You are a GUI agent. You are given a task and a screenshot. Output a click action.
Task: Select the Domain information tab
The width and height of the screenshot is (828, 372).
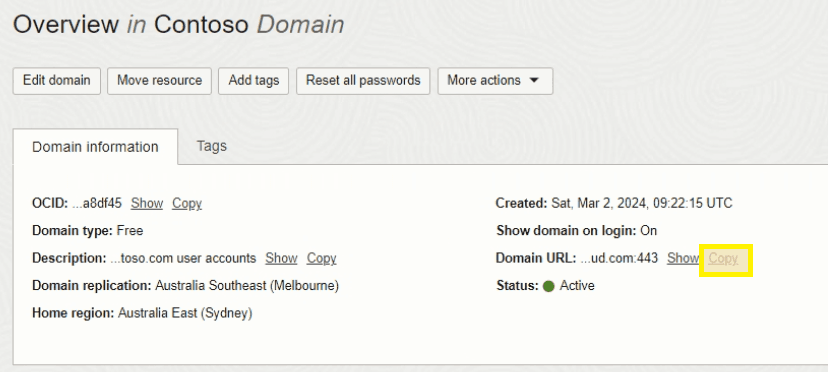click(95, 147)
